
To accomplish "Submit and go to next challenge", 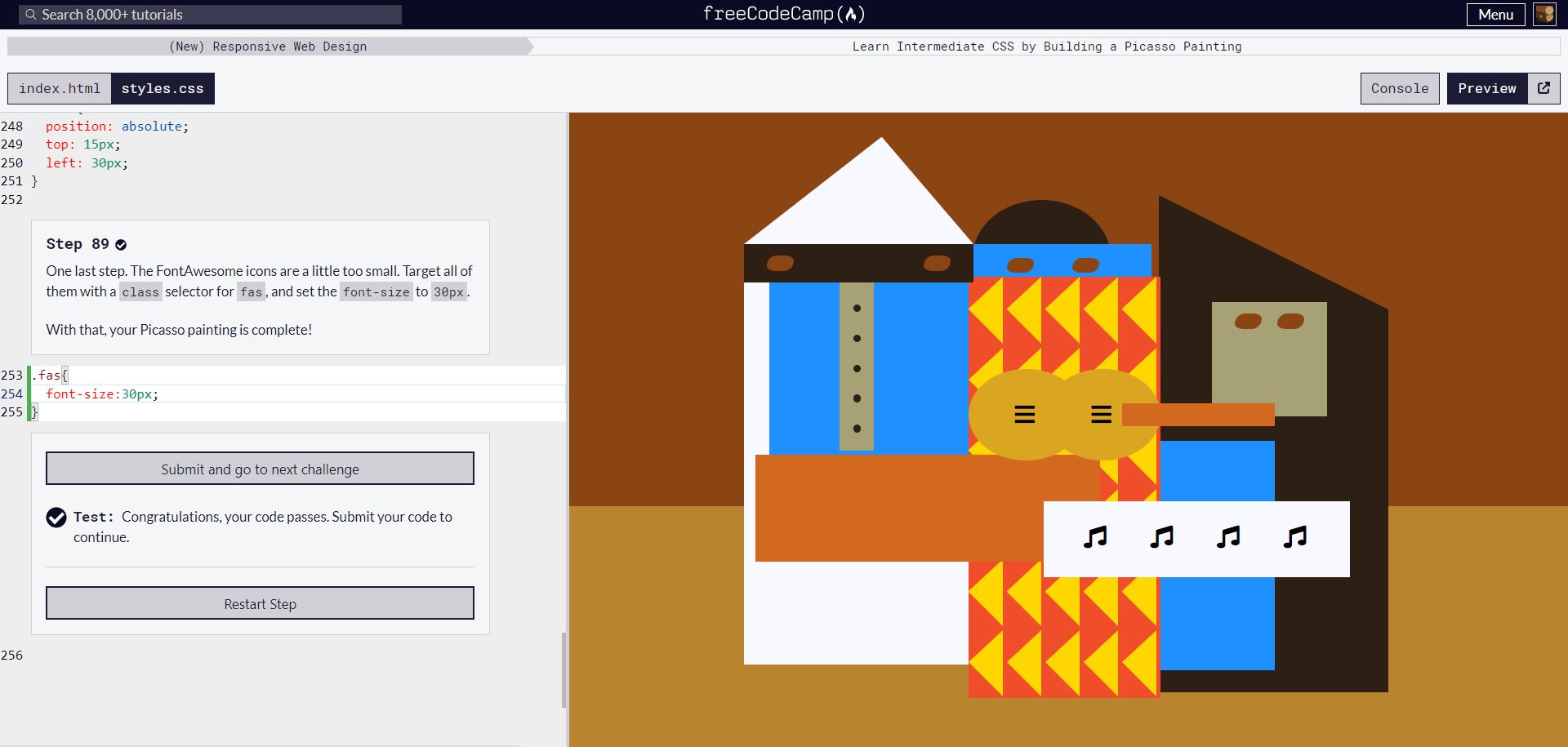I will tap(260, 469).
